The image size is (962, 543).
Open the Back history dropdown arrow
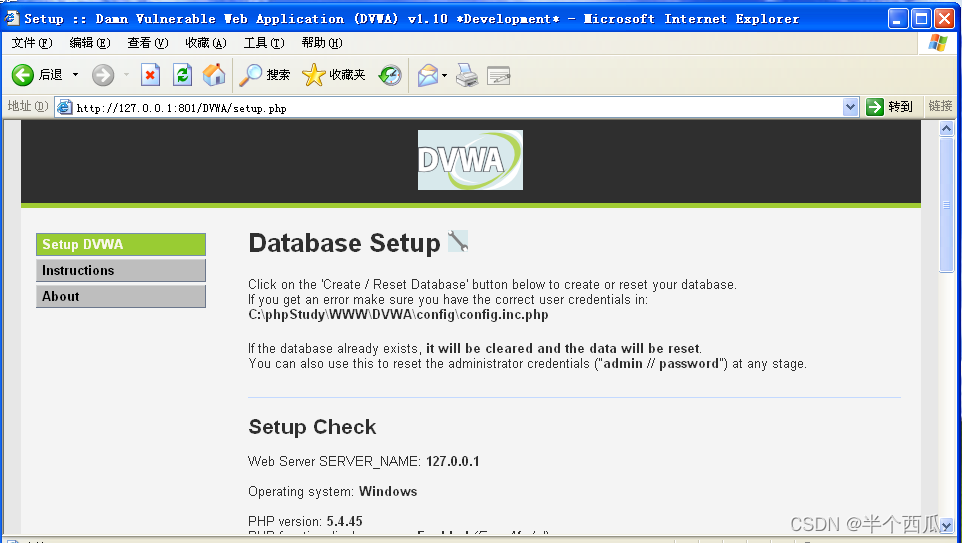click(x=75, y=75)
